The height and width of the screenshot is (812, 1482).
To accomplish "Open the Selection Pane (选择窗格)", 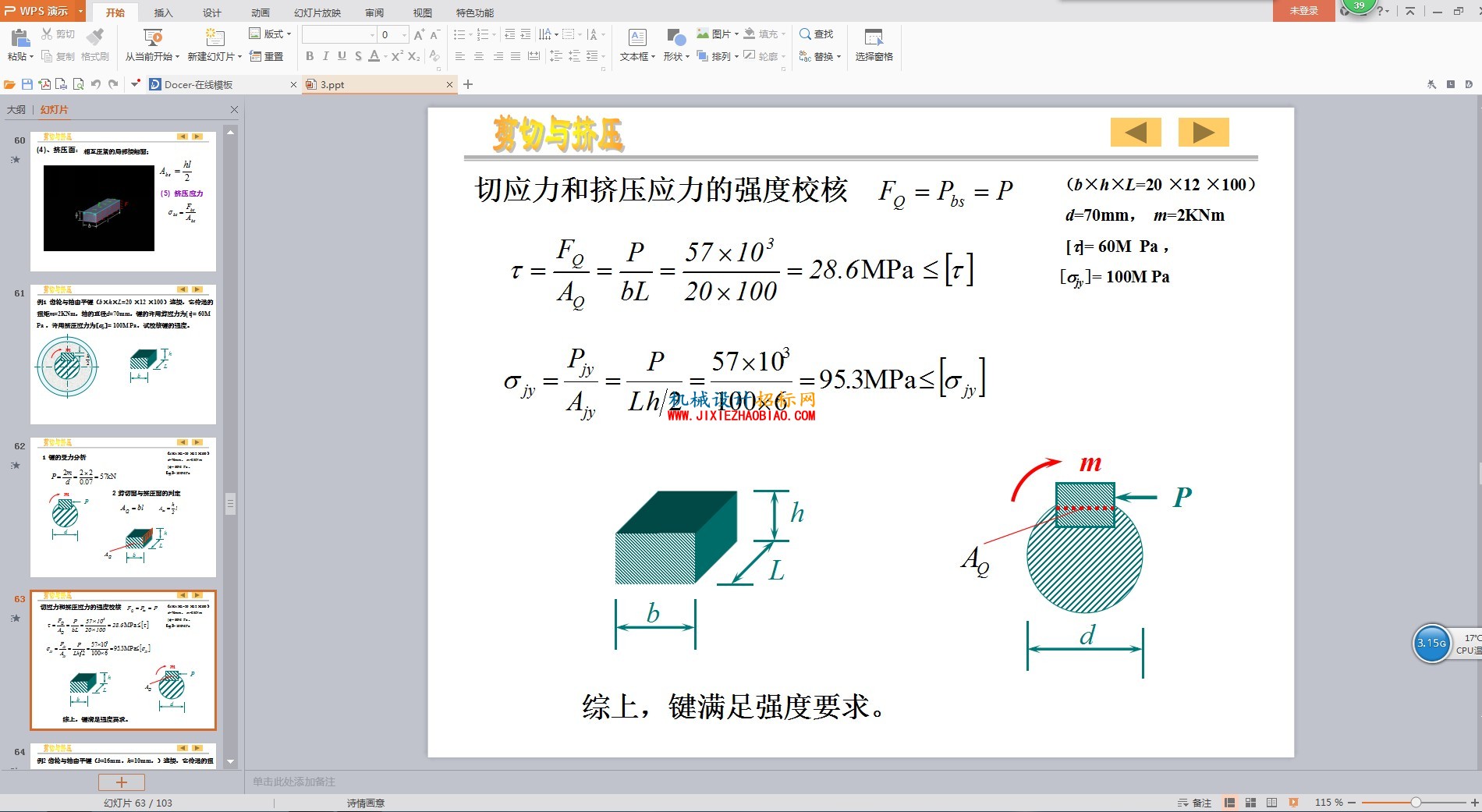I will click(874, 45).
